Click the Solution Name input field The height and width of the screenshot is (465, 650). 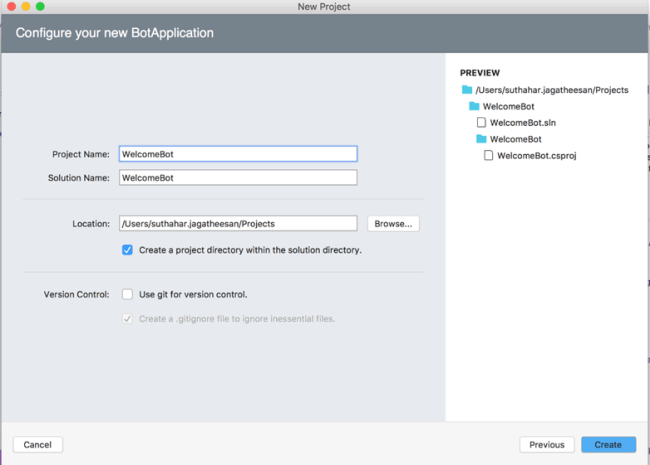pyautogui.click(x=238, y=178)
